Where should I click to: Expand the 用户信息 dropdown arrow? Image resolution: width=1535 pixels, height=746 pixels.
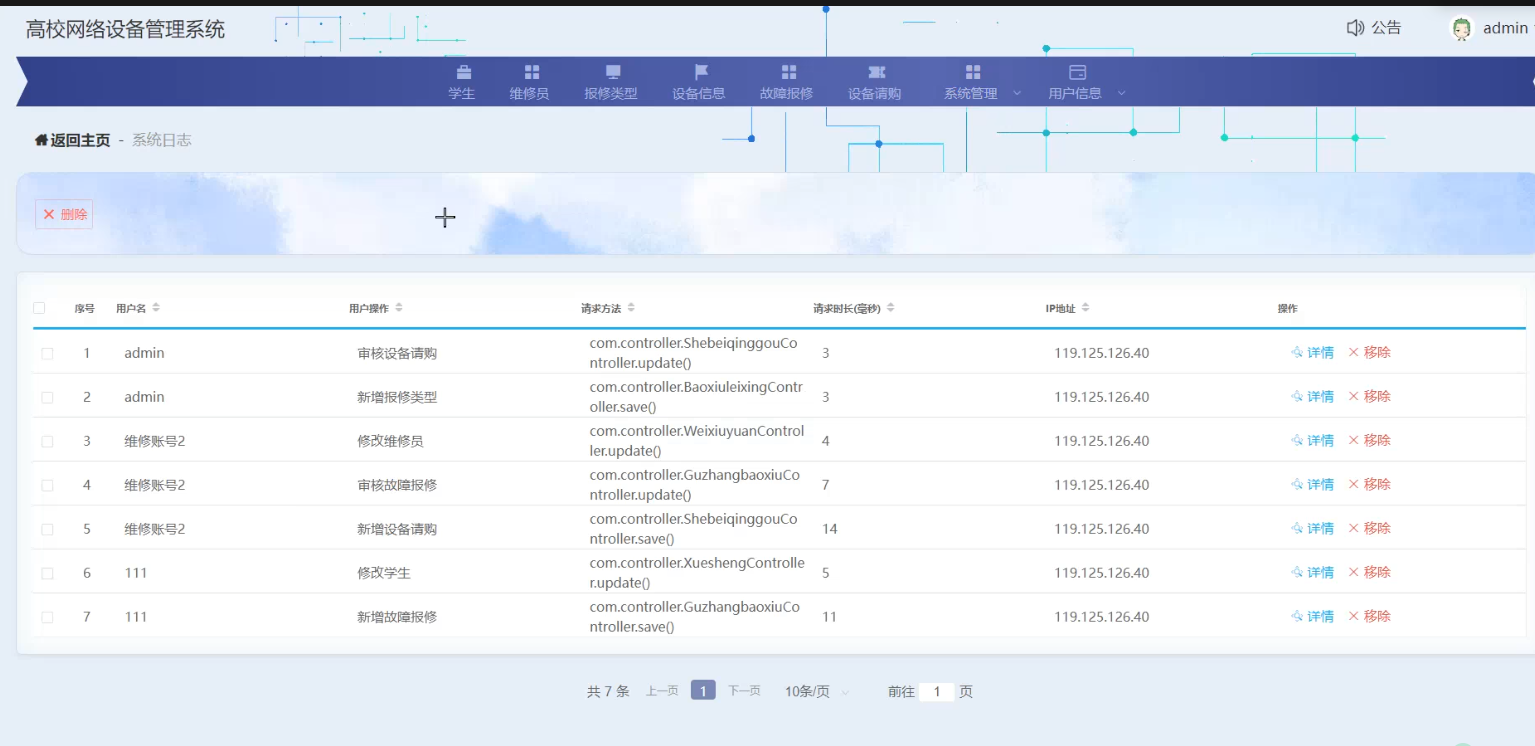pyautogui.click(x=1121, y=93)
